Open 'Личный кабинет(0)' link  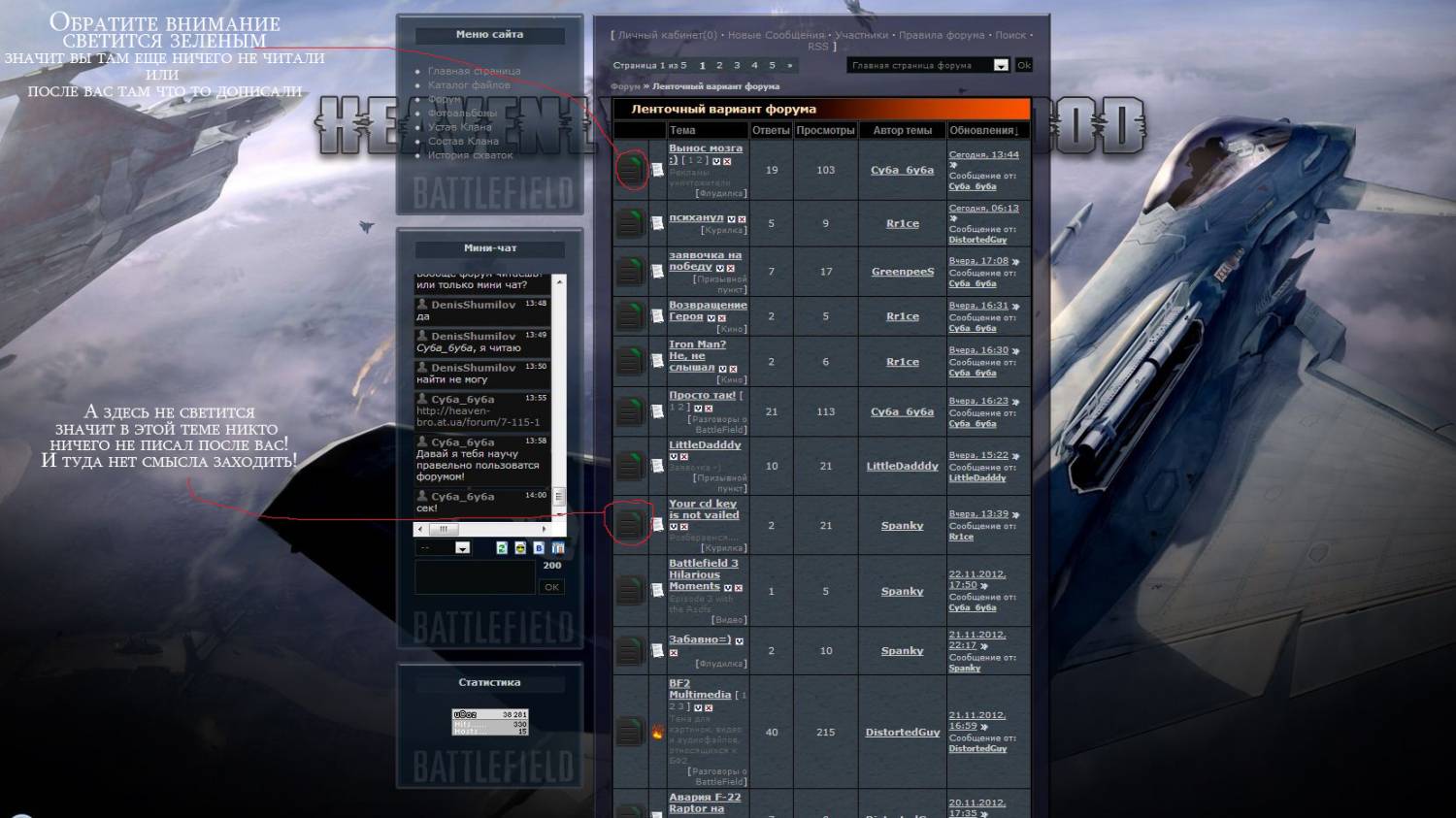point(668,35)
